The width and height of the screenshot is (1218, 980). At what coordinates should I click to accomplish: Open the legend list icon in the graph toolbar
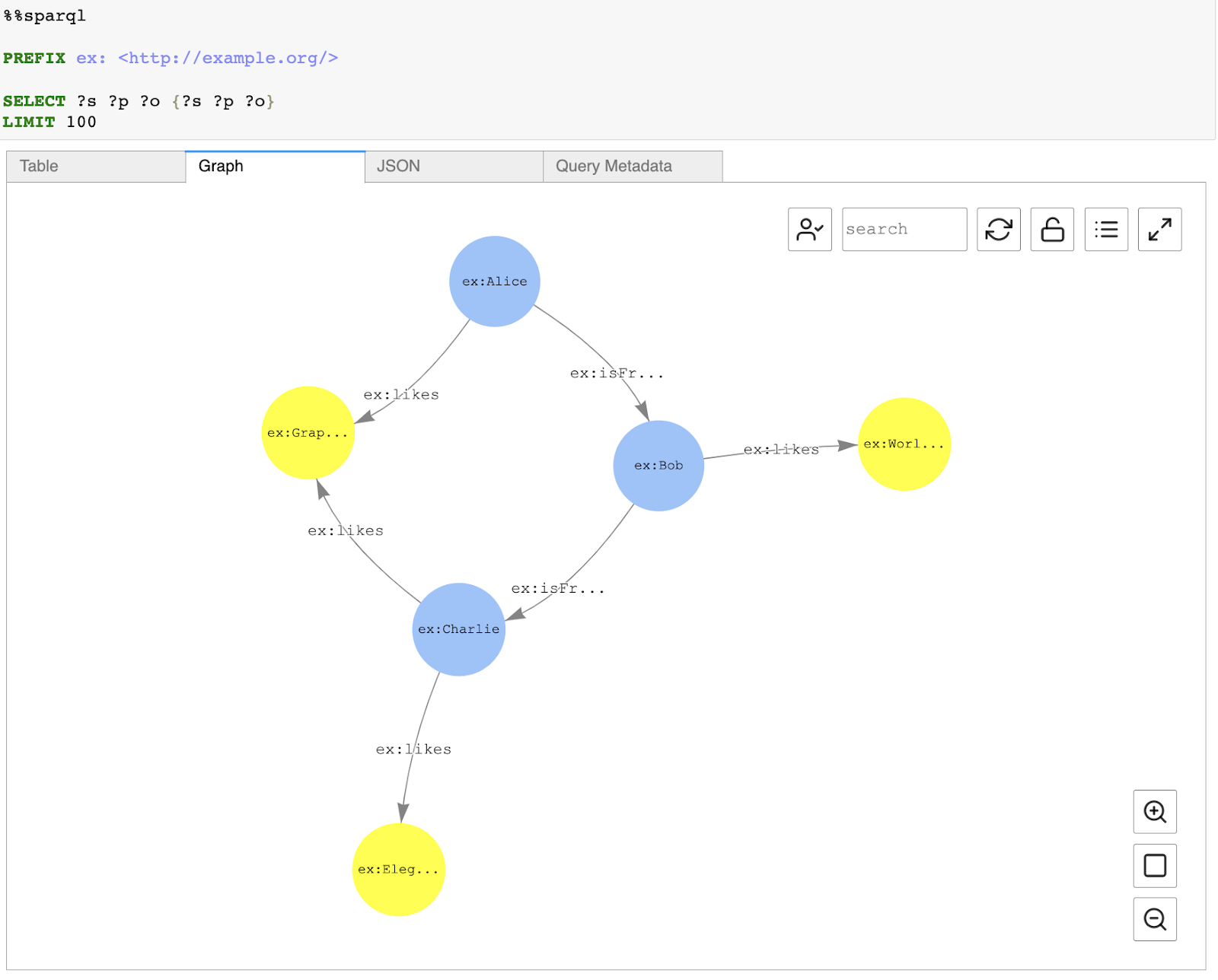pyautogui.click(x=1105, y=229)
